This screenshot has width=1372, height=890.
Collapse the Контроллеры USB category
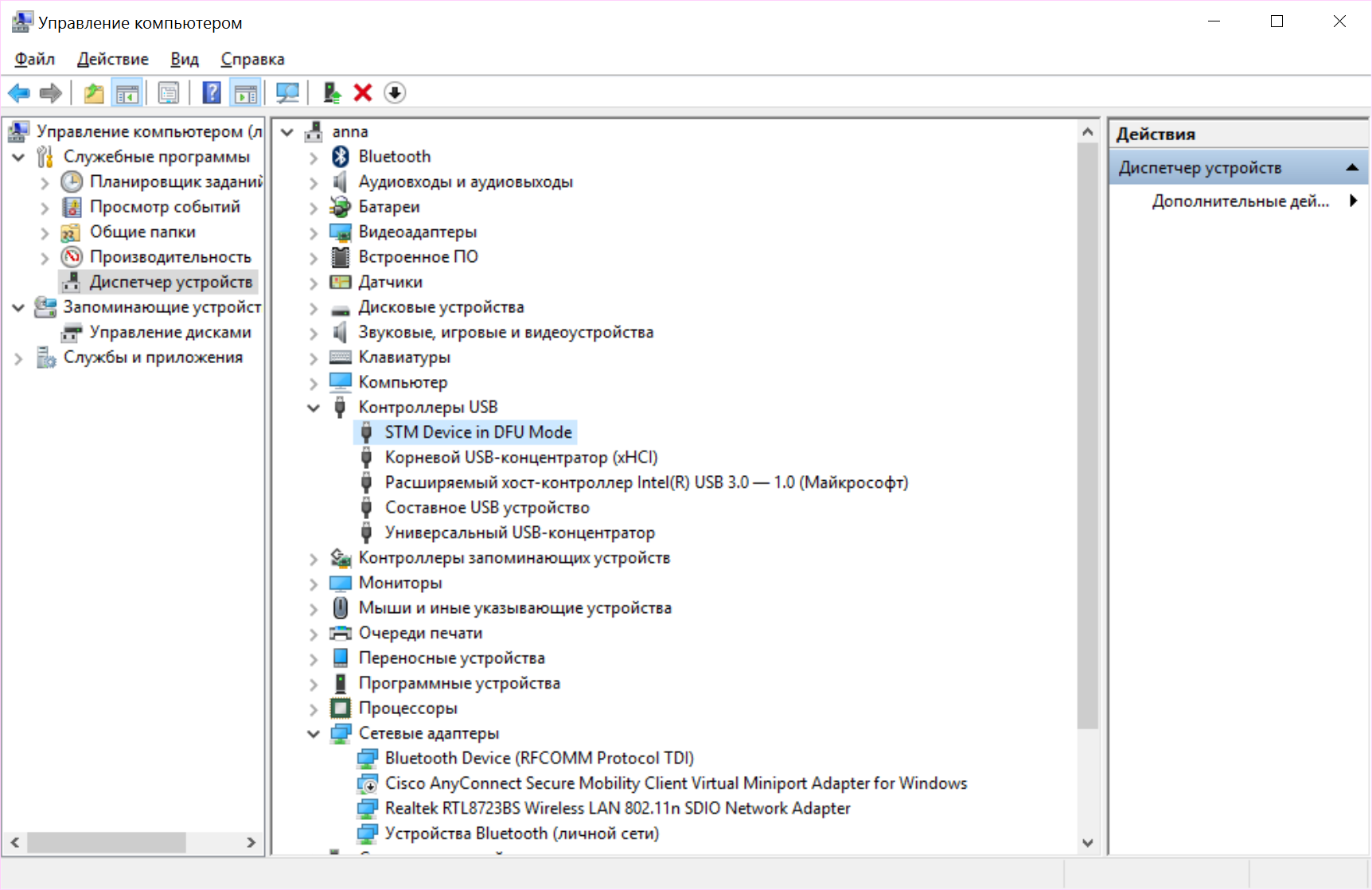(x=314, y=408)
